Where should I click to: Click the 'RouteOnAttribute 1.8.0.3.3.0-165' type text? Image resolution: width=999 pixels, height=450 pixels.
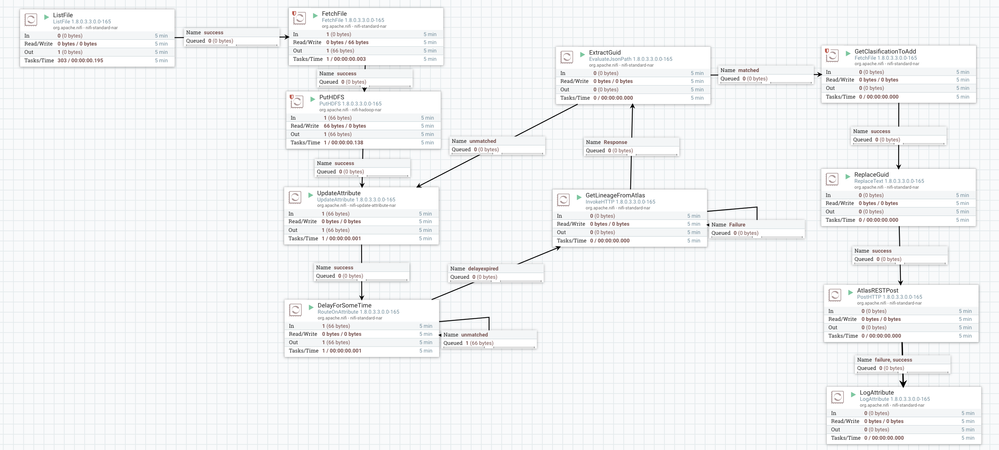[358, 312]
